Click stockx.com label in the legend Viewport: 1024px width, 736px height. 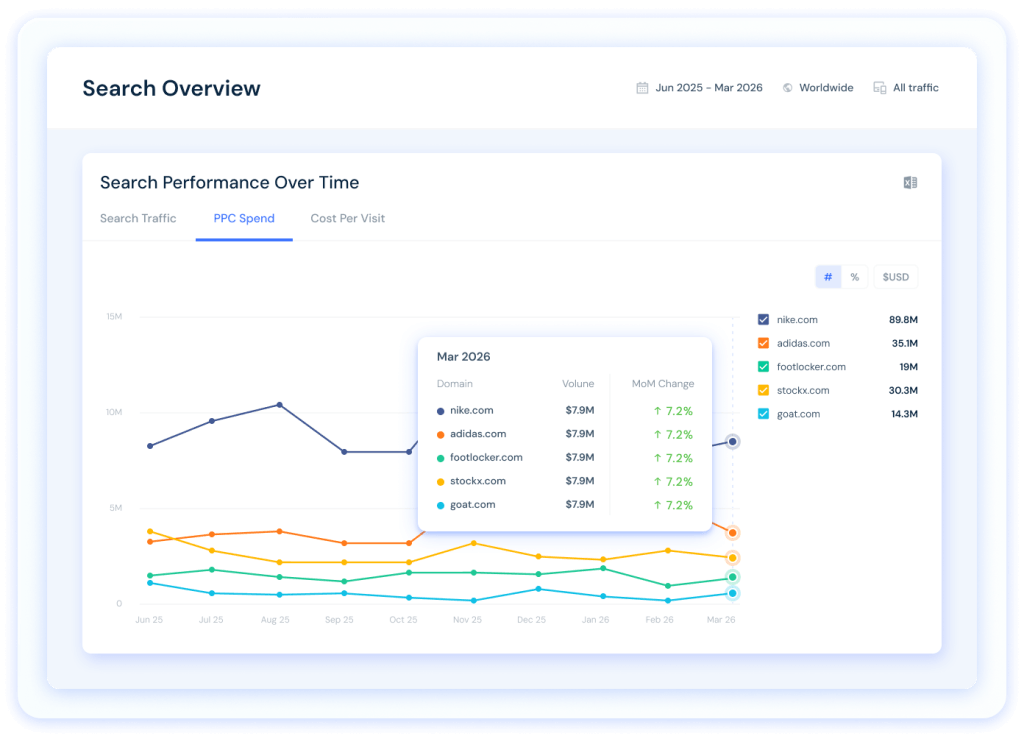(803, 390)
